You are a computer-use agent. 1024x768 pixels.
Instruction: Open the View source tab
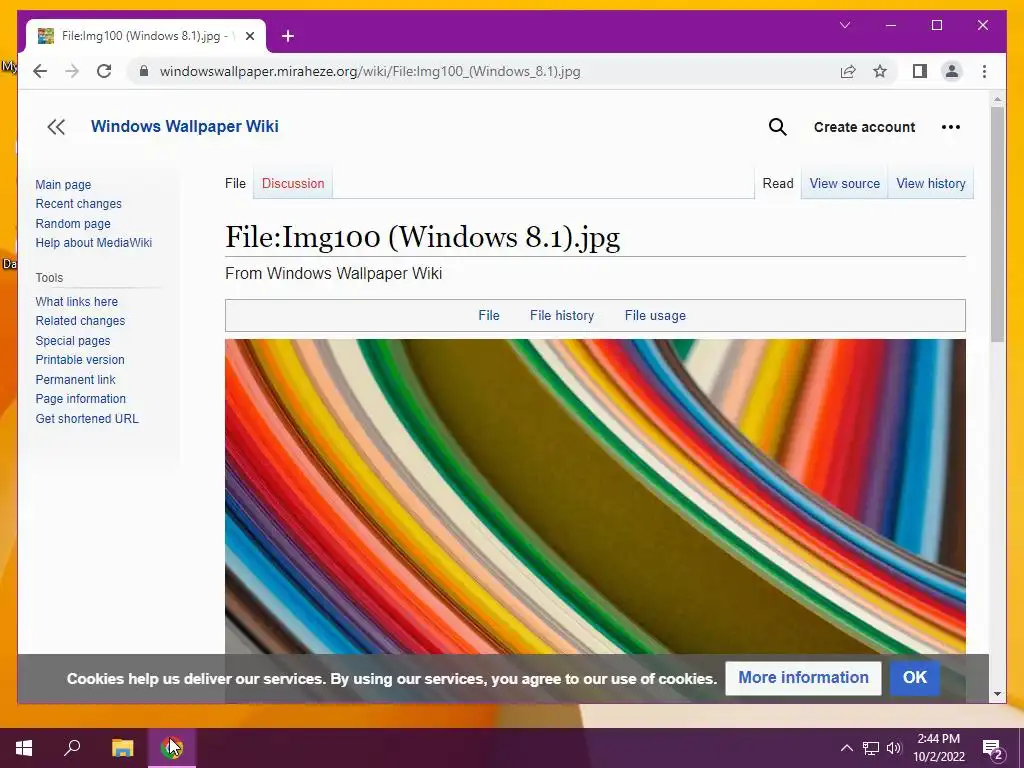(844, 184)
